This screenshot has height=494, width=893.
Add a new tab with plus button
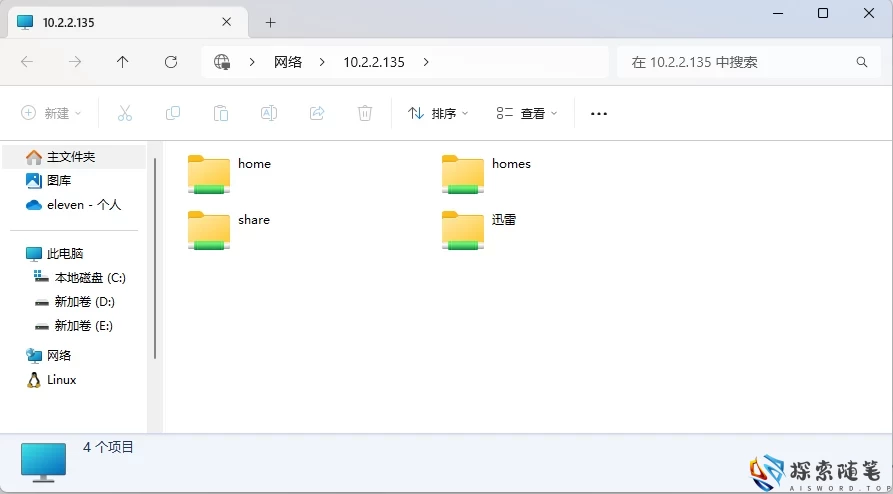(x=271, y=23)
